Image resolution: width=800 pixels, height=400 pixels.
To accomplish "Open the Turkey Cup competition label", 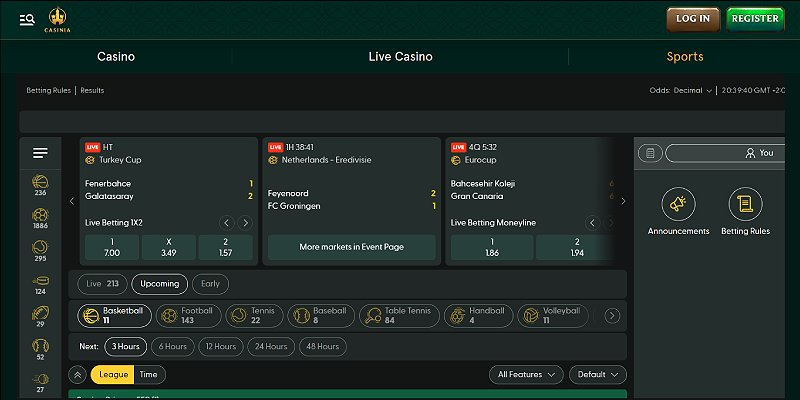I will pyautogui.click(x=120, y=160).
